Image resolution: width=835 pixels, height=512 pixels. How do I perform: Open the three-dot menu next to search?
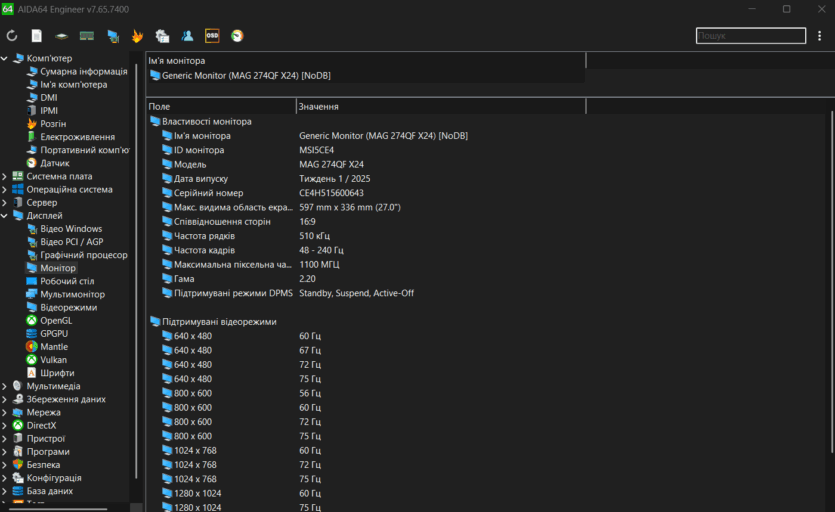coord(820,36)
